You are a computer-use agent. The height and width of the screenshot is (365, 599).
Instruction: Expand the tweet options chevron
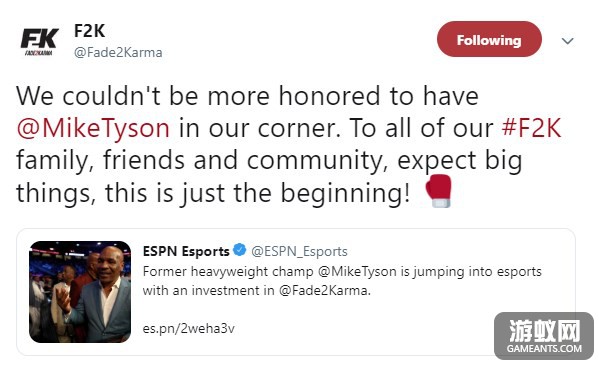tap(568, 41)
